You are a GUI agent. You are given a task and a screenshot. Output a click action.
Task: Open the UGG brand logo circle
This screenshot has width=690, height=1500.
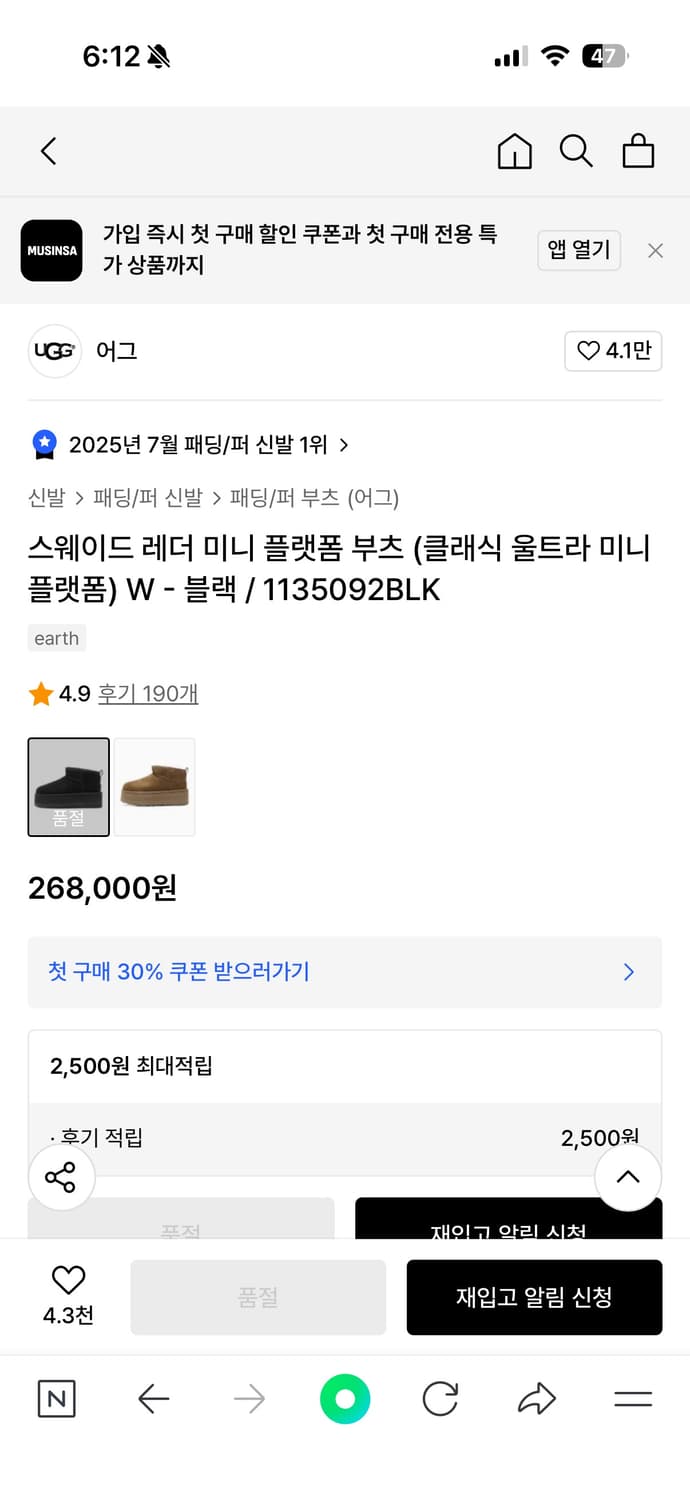coord(54,351)
